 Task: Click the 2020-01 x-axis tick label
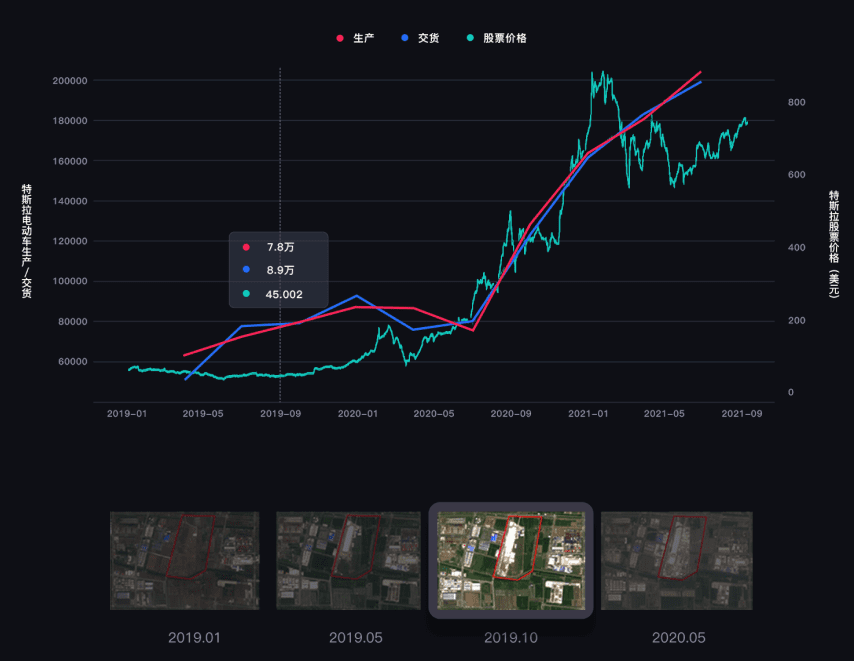357,413
